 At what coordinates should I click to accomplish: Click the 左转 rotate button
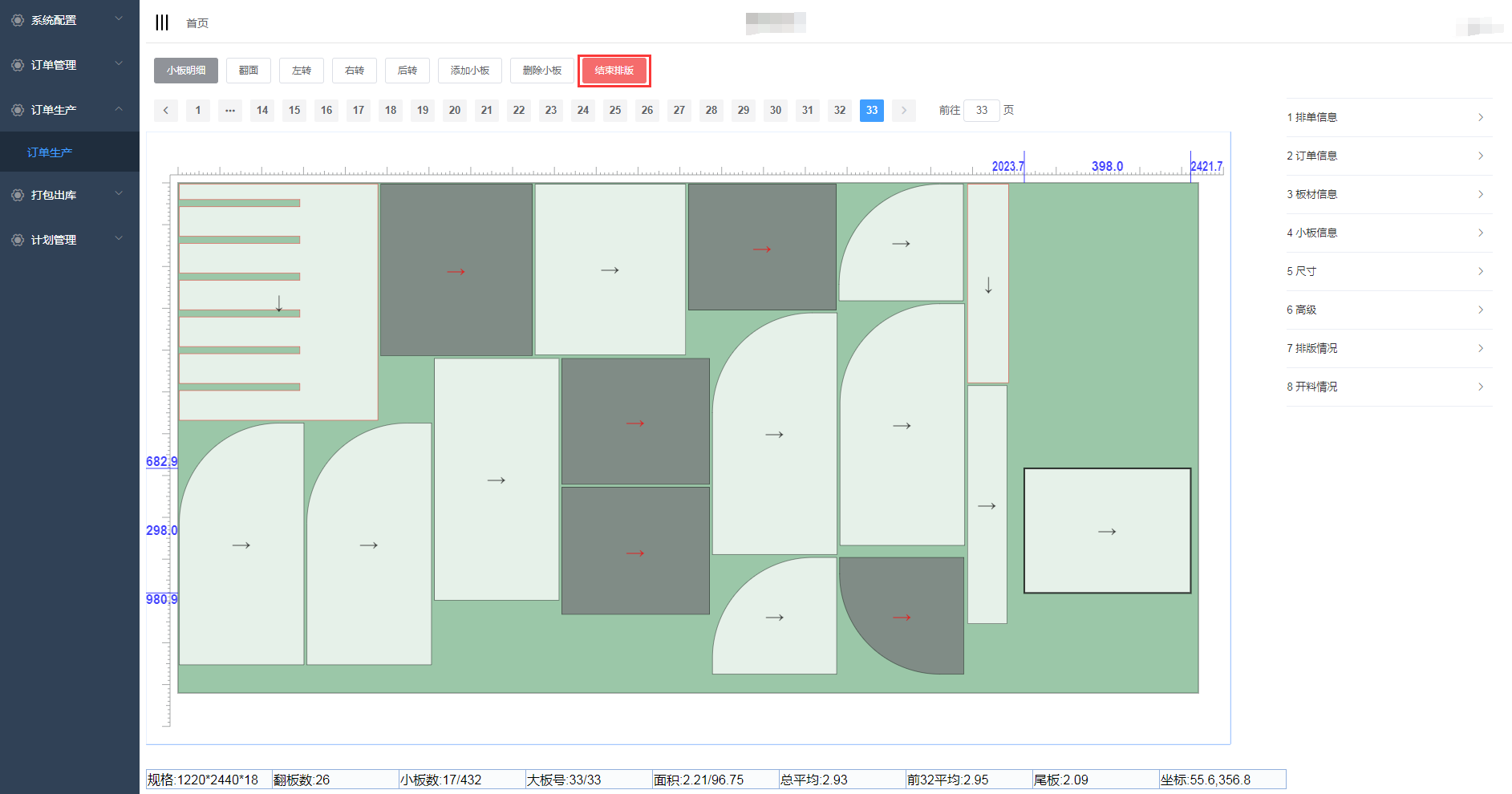click(302, 71)
